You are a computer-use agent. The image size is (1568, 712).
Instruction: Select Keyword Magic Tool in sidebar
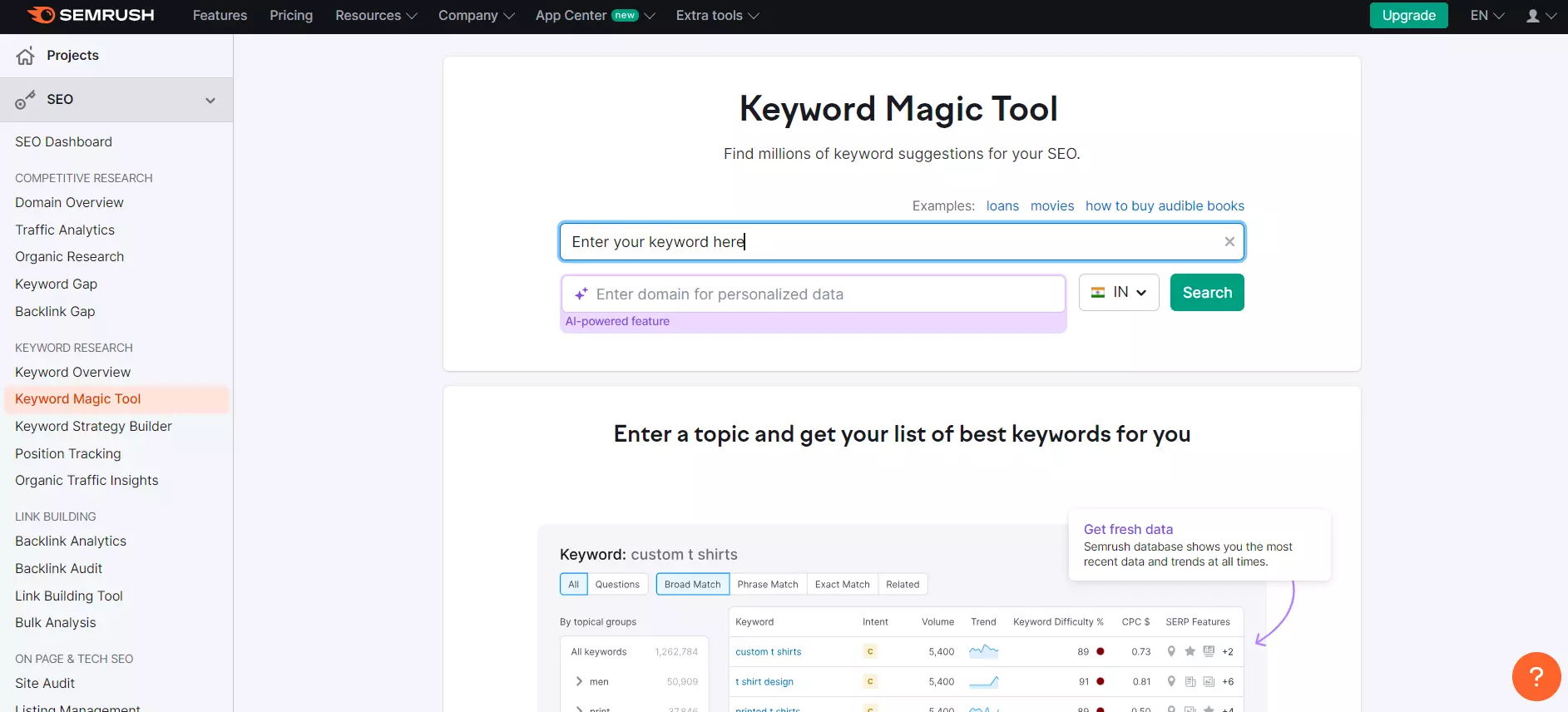tap(116, 399)
